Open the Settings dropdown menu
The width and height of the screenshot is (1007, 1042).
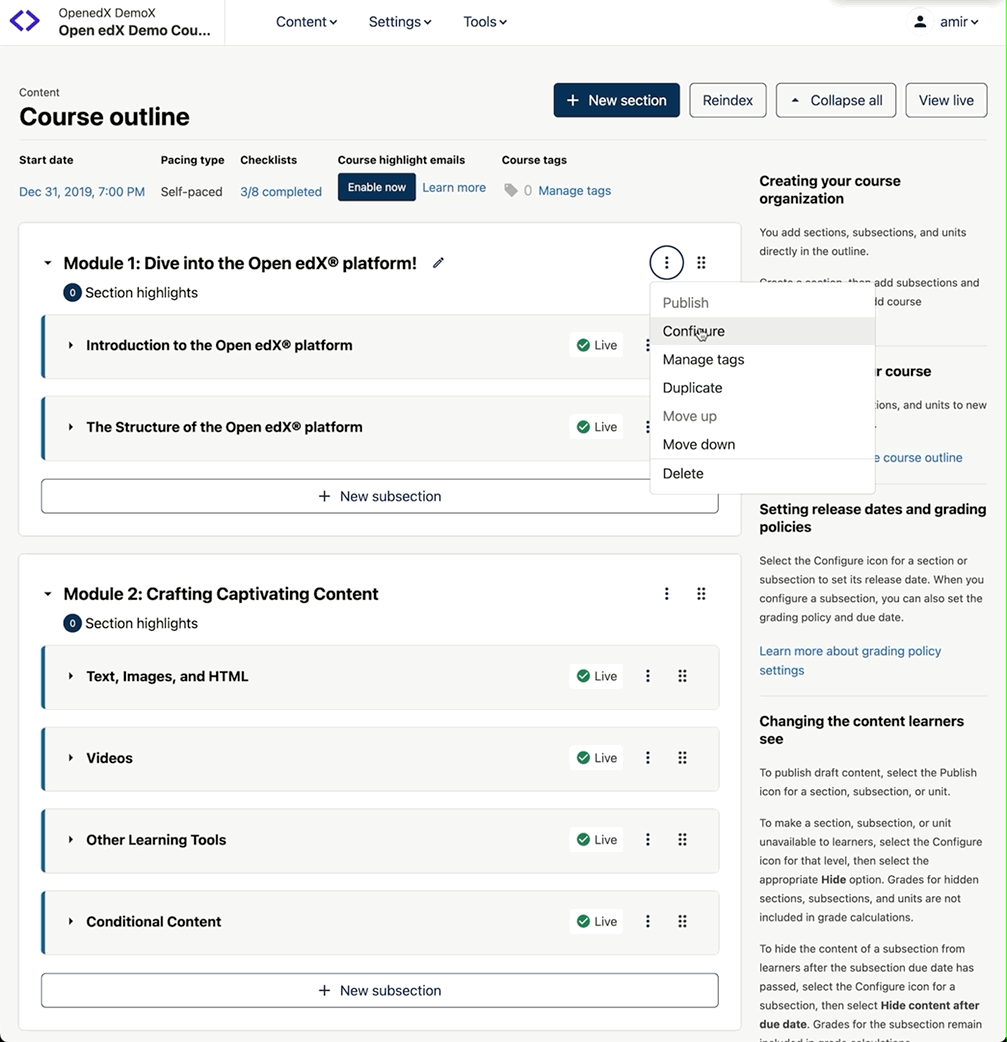pyautogui.click(x=399, y=22)
